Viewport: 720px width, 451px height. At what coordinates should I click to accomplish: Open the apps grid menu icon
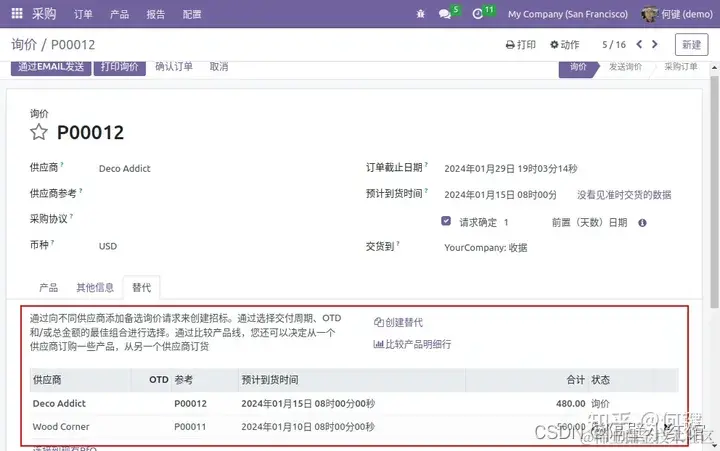[17, 13]
